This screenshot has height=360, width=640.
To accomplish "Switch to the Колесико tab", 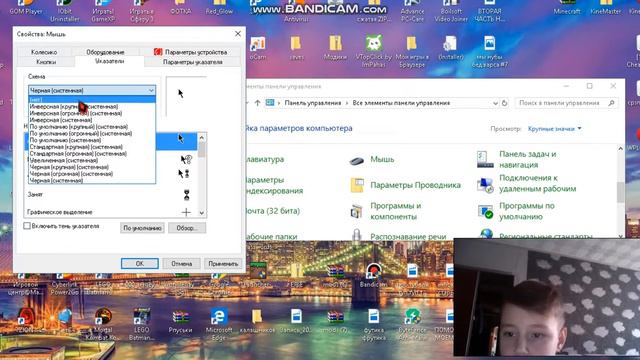I will [44, 52].
